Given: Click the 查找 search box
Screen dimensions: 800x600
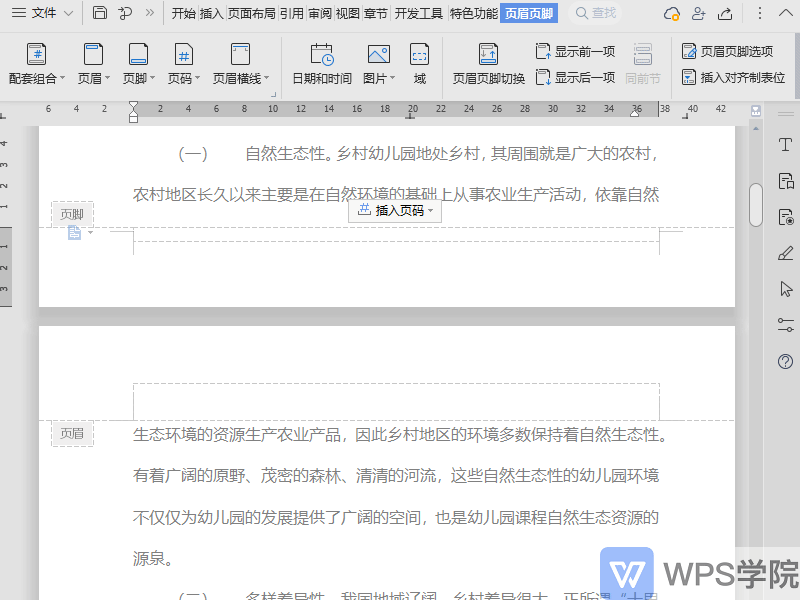Looking at the screenshot, I should [x=597, y=13].
